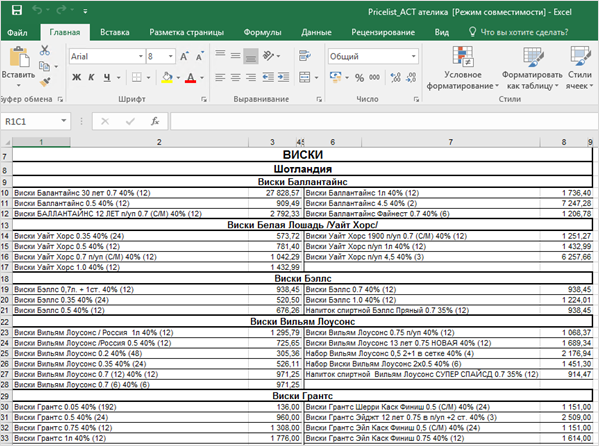Click the formula bar input
Screen dimensions: 599x446
pos(384,122)
